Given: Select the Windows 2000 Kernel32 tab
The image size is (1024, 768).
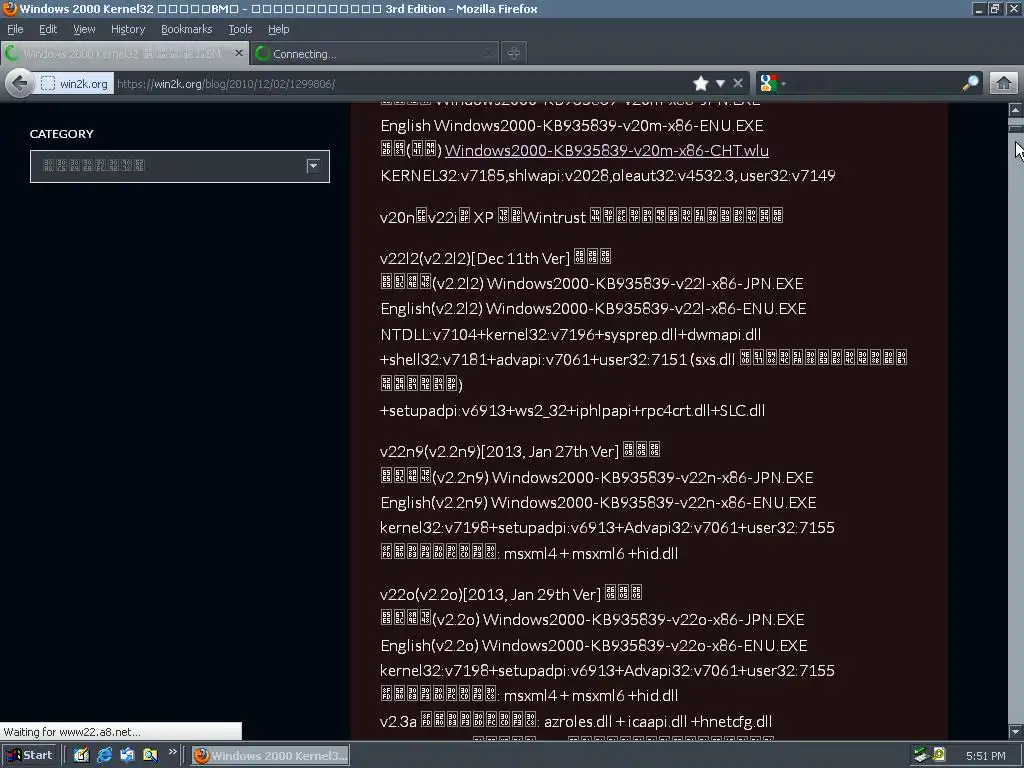Looking at the screenshot, I should click(x=124, y=54).
